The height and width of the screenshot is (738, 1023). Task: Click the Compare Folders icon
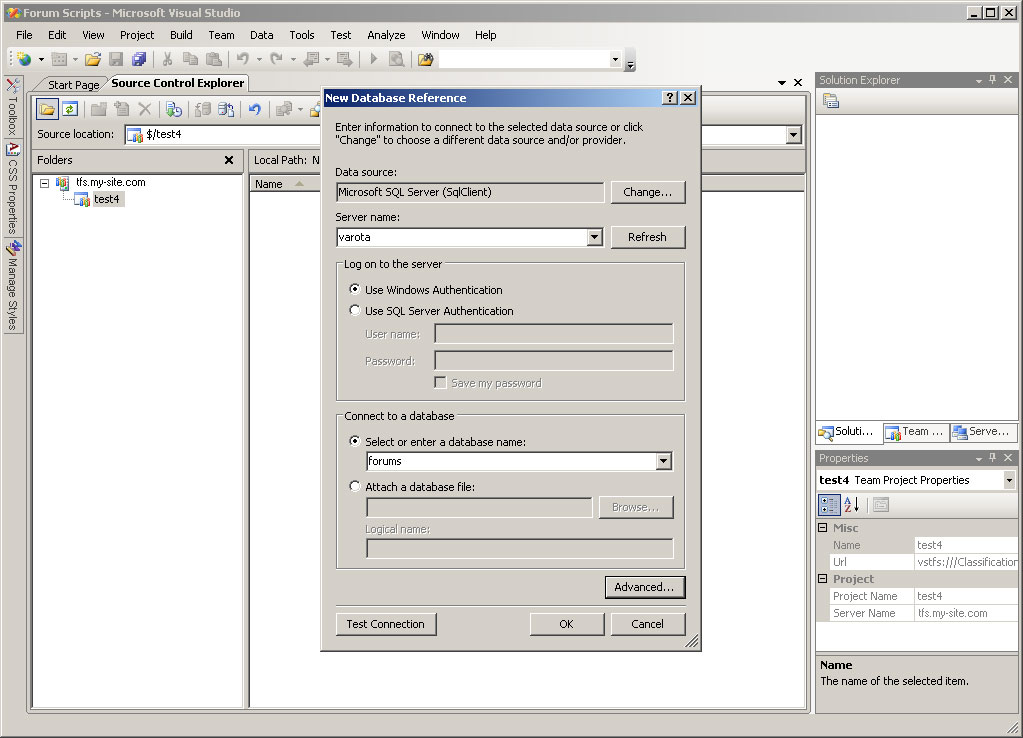[x=284, y=109]
